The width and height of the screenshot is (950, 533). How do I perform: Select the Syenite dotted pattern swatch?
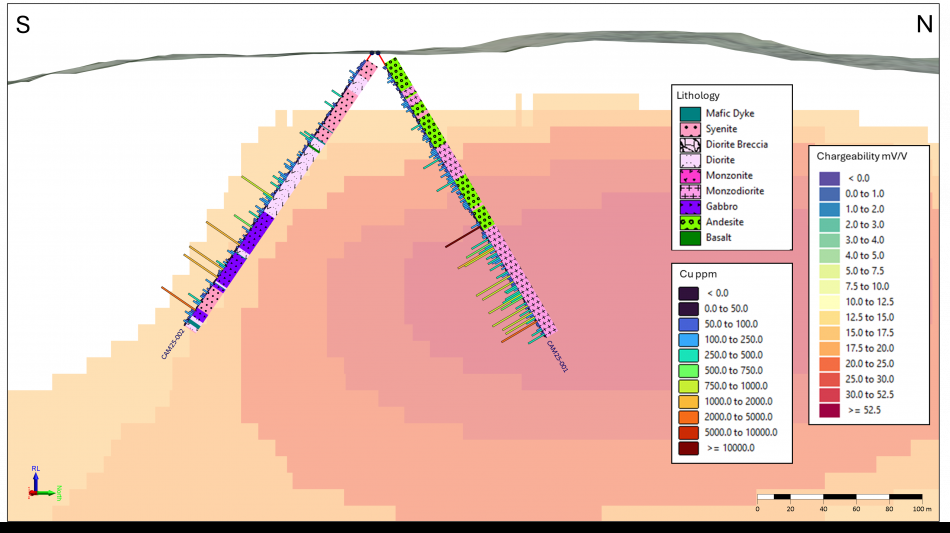click(x=688, y=129)
